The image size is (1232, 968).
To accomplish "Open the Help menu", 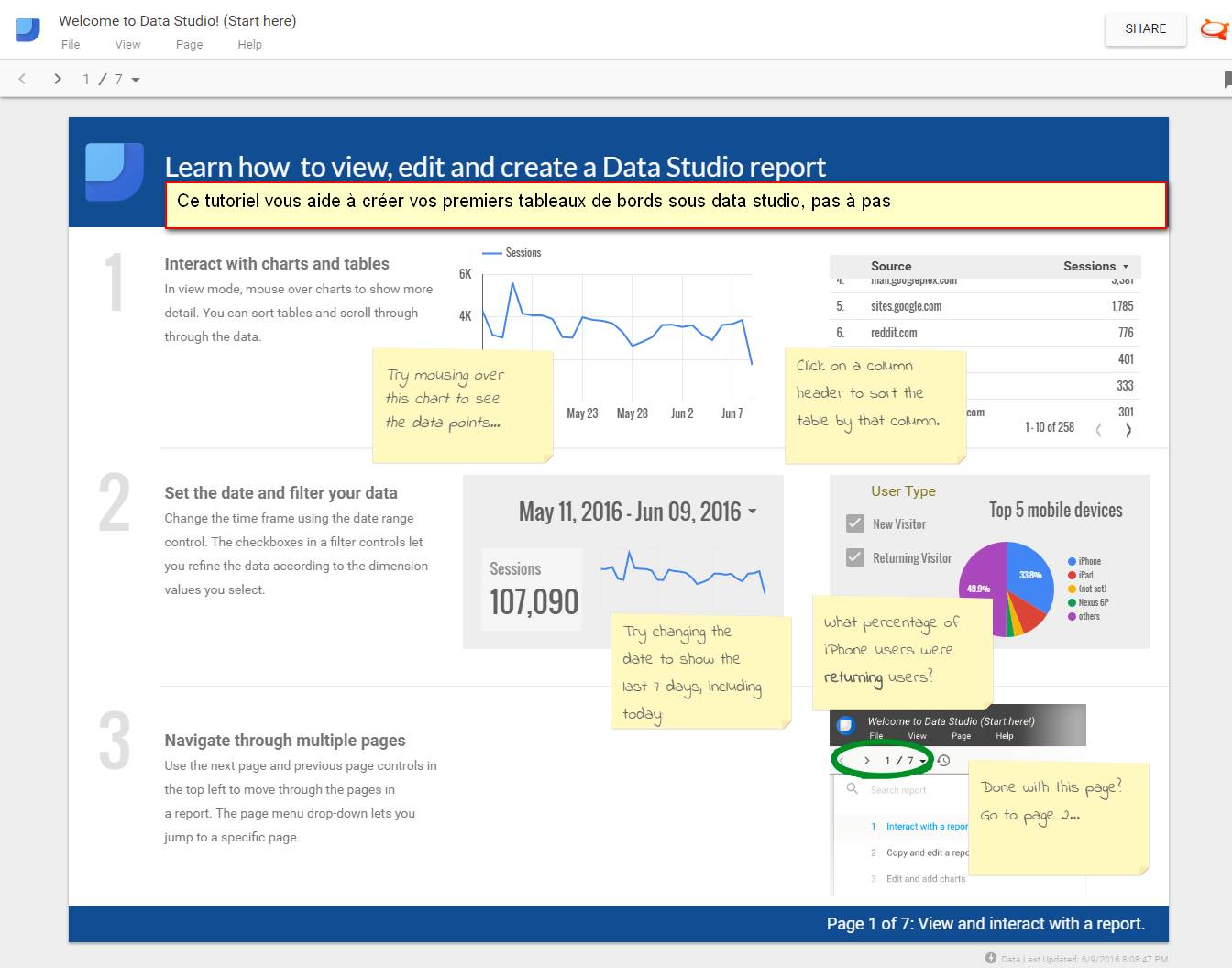I will pyautogui.click(x=249, y=45).
